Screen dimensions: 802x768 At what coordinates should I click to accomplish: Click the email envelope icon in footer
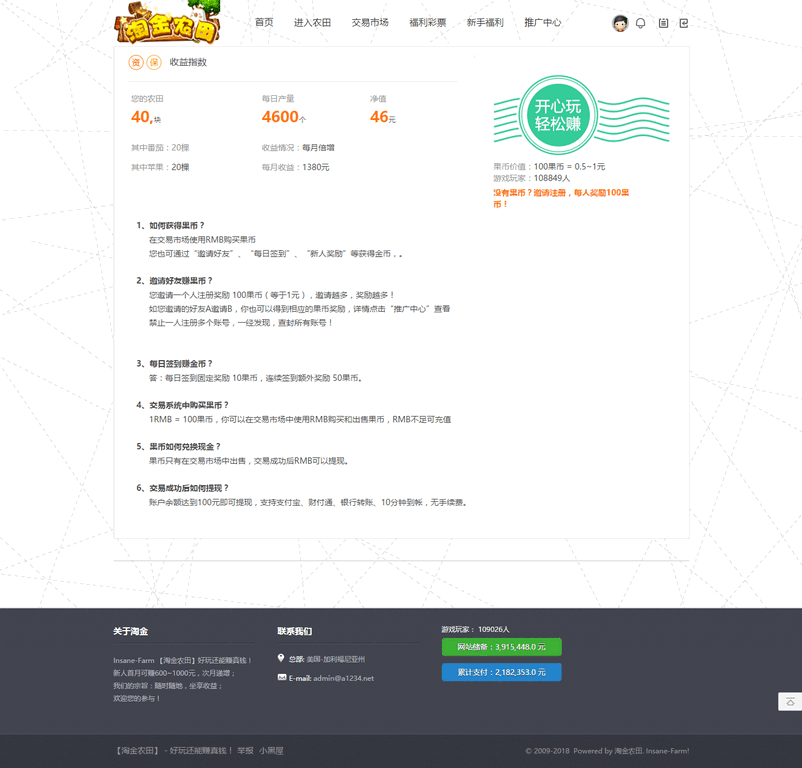pyautogui.click(x=282, y=678)
